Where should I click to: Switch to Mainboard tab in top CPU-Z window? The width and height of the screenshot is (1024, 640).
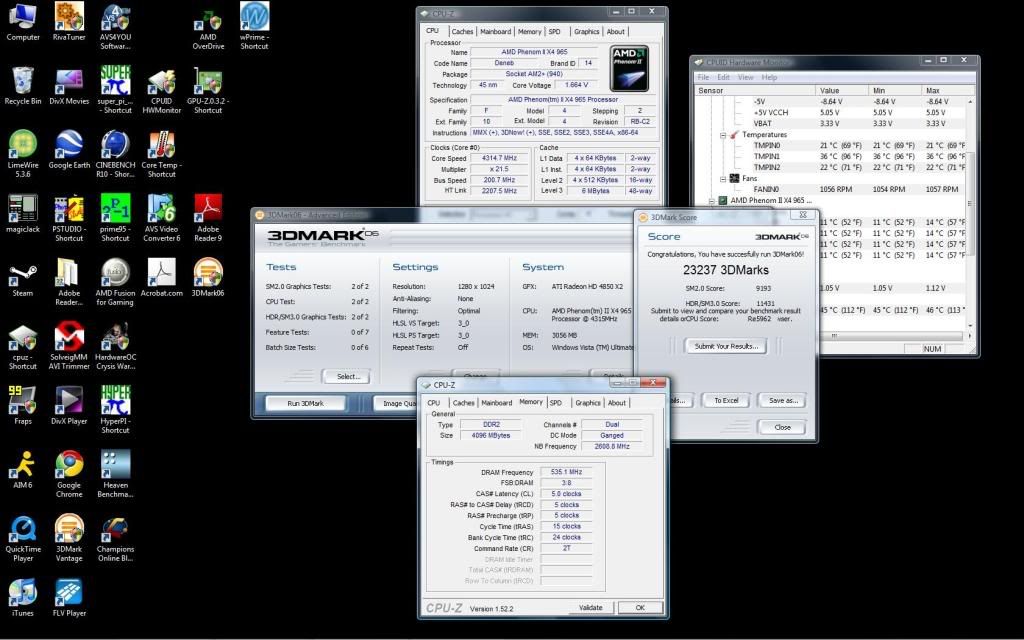tap(496, 31)
